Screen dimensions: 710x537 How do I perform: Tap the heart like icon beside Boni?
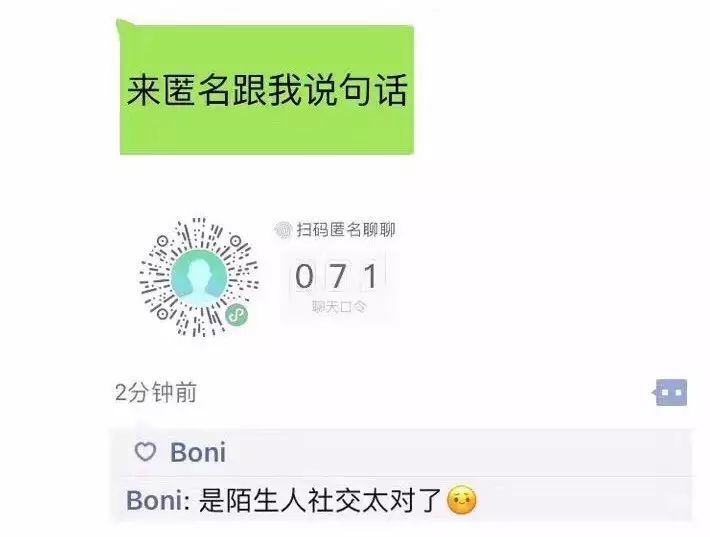click(145, 452)
